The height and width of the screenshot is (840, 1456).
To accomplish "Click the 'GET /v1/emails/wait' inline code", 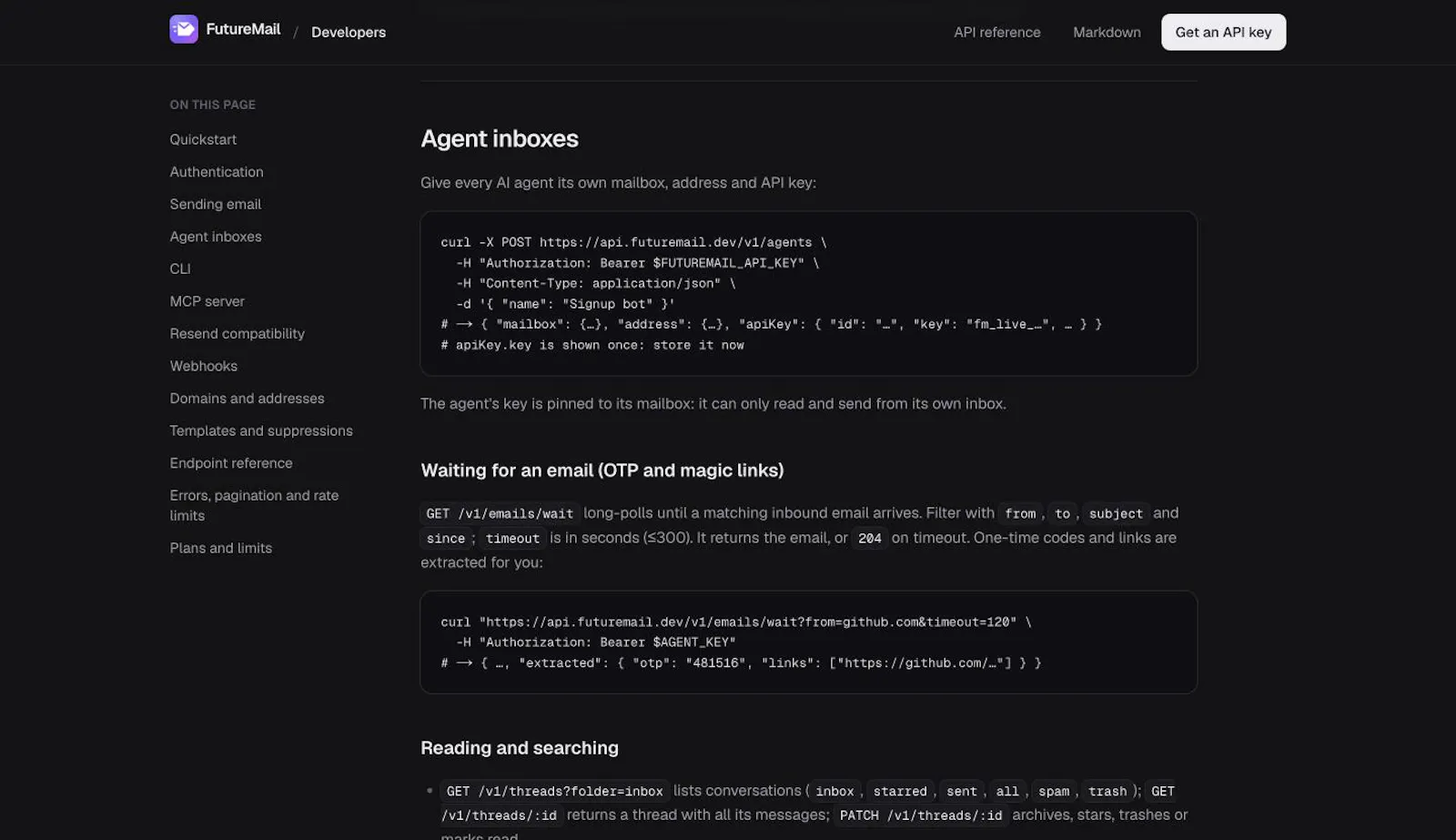I will [x=500, y=513].
